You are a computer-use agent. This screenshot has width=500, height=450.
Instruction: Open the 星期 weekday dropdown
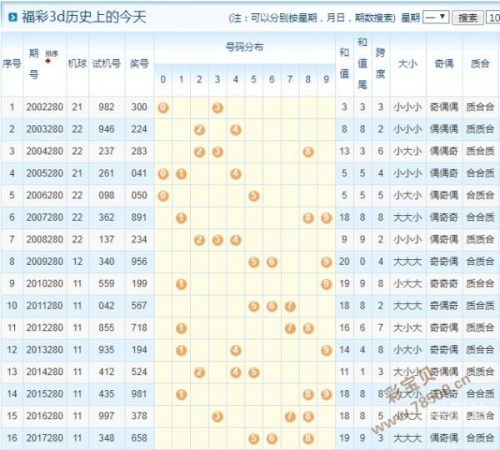(436, 17)
